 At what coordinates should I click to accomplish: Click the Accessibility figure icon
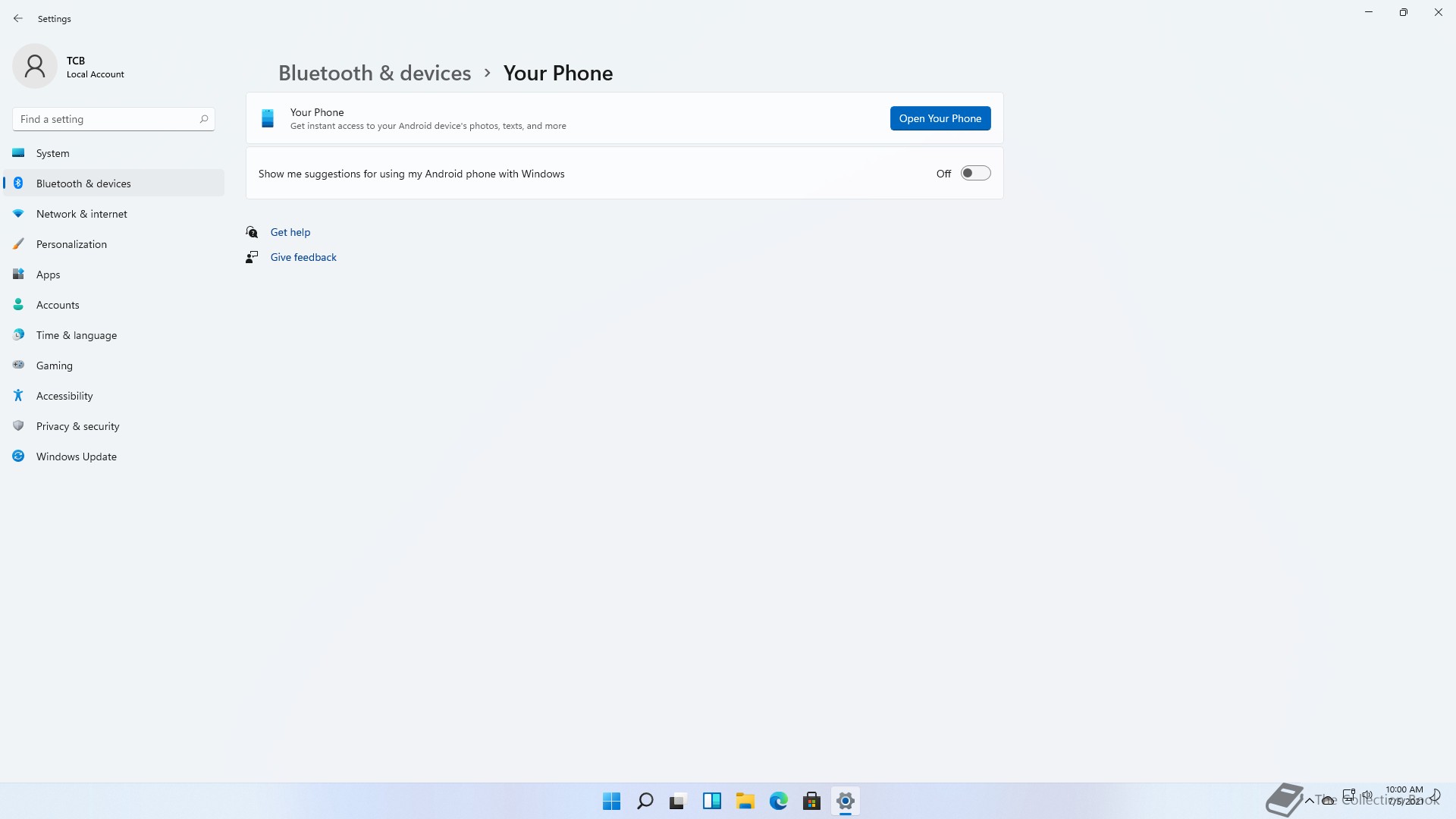18,395
